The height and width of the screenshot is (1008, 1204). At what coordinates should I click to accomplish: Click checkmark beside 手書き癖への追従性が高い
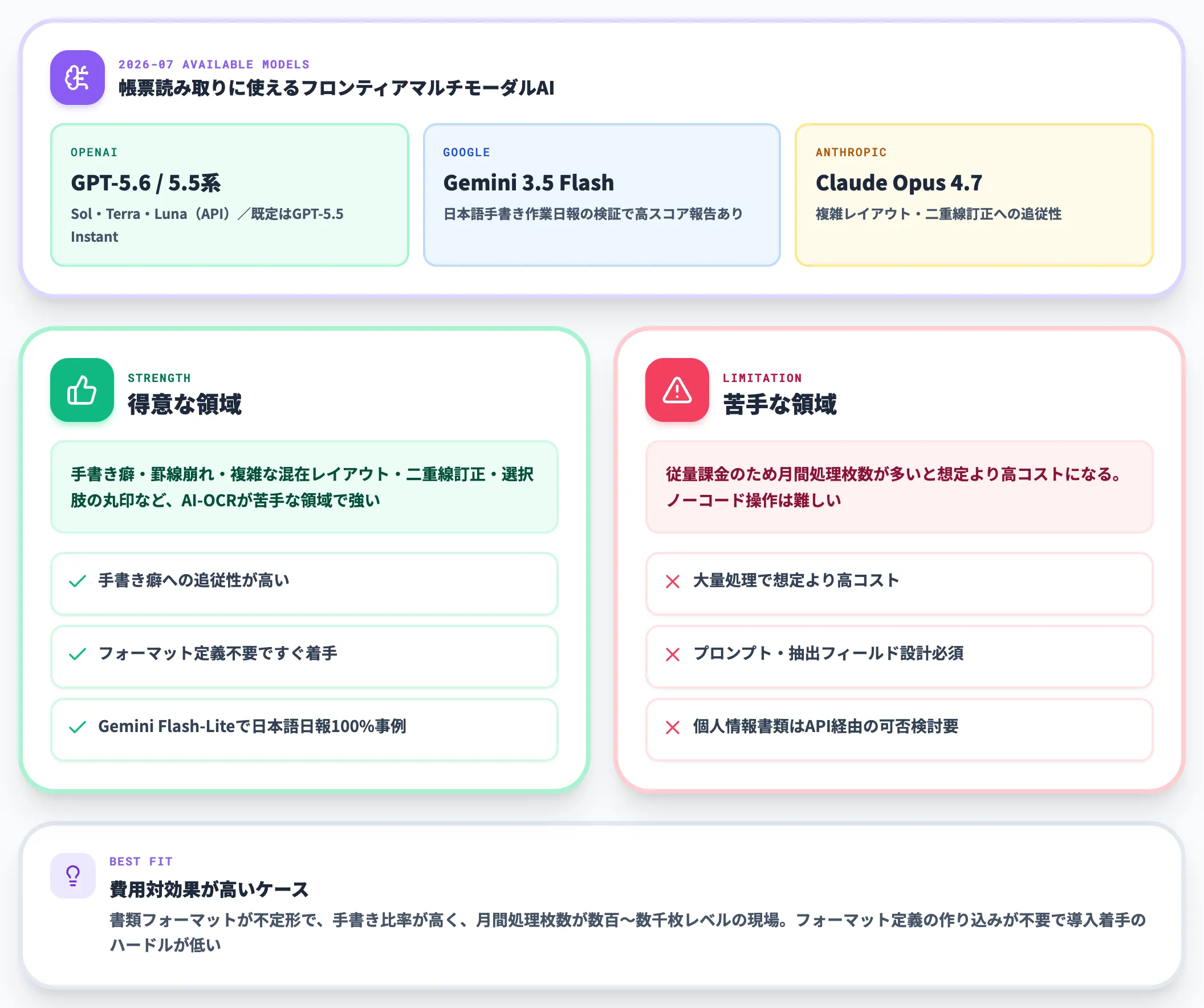[78, 582]
